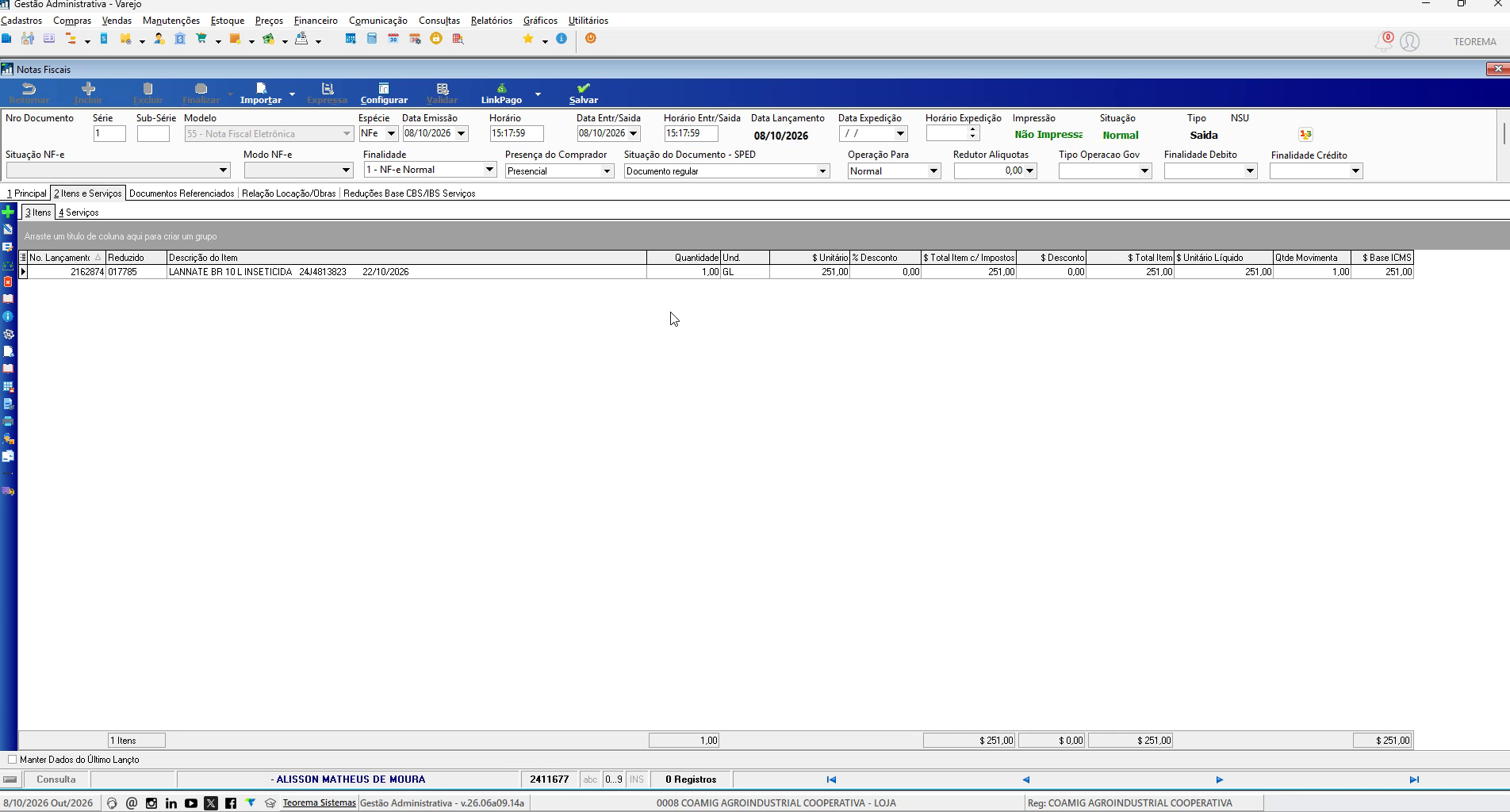
Task: Click the green plus add-item icon
Action: pyautogui.click(x=8, y=212)
